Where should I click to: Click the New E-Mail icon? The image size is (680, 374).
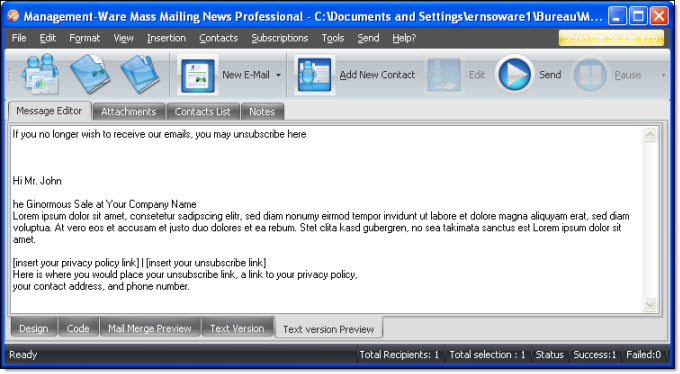coord(198,75)
